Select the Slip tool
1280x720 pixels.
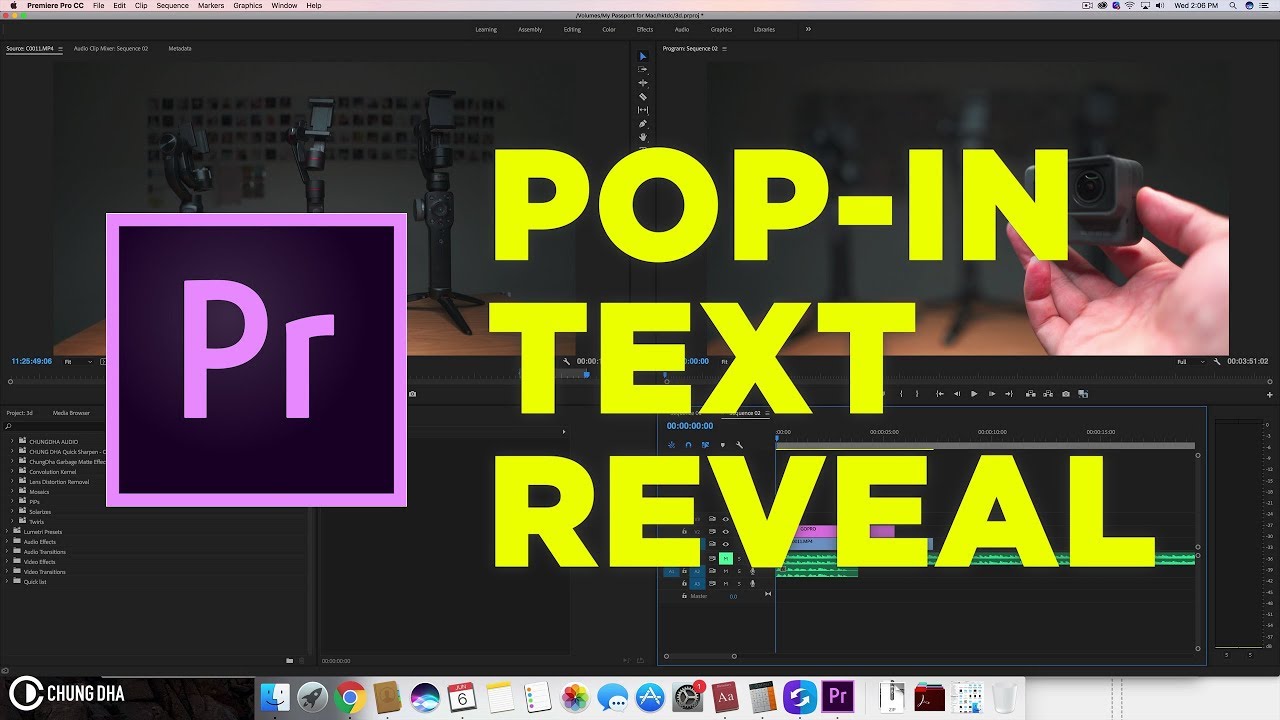pos(643,110)
